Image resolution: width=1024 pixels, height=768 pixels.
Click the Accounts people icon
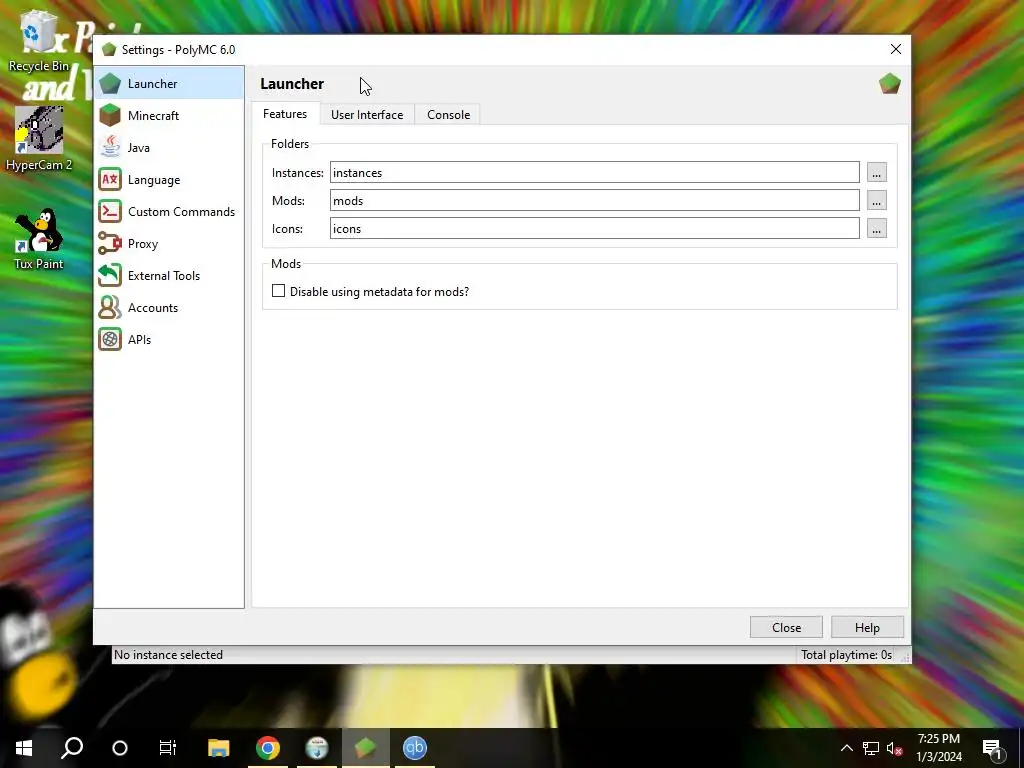coord(110,308)
